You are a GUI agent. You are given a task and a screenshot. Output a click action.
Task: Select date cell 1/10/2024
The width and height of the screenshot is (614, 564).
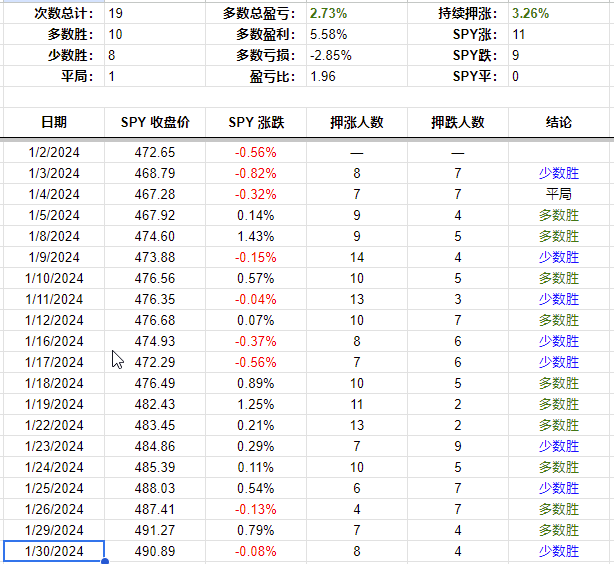pyautogui.click(x=54, y=278)
